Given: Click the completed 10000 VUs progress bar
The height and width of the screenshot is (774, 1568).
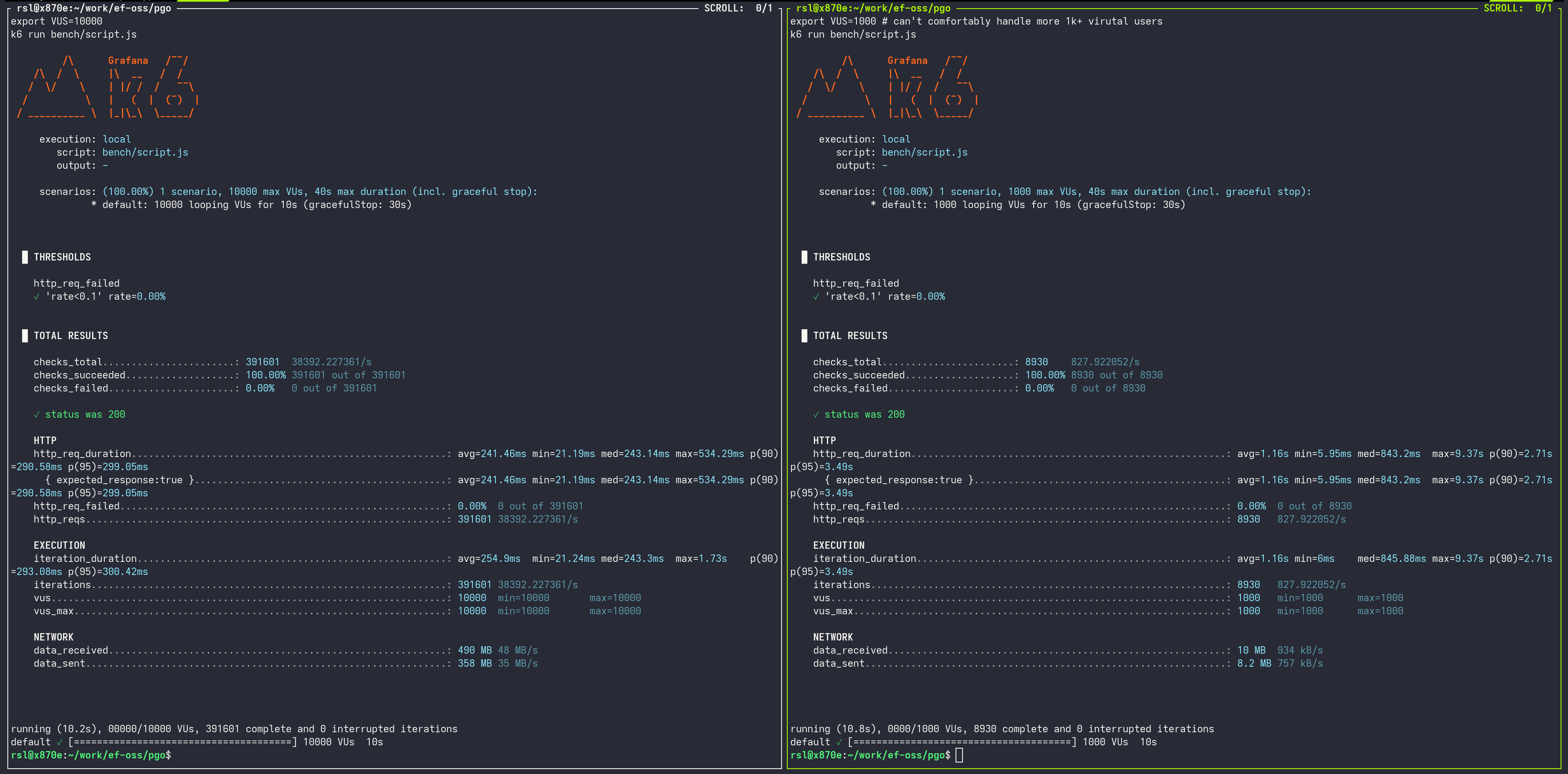Looking at the screenshot, I should pyautogui.click(x=183, y=742).
